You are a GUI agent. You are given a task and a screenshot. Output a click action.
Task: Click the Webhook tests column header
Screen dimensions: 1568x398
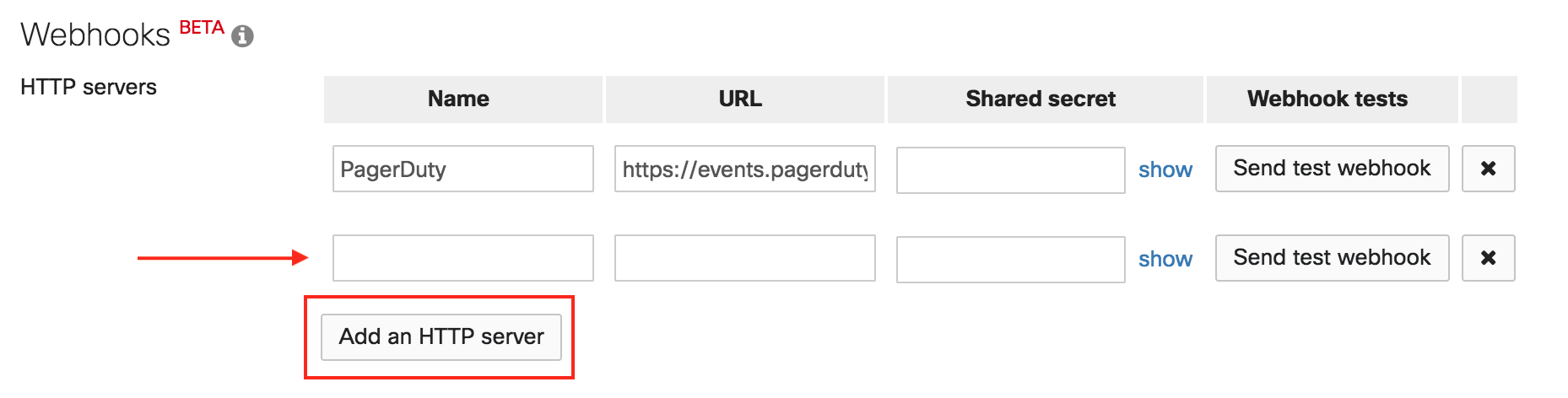(x=1327, y=99)
